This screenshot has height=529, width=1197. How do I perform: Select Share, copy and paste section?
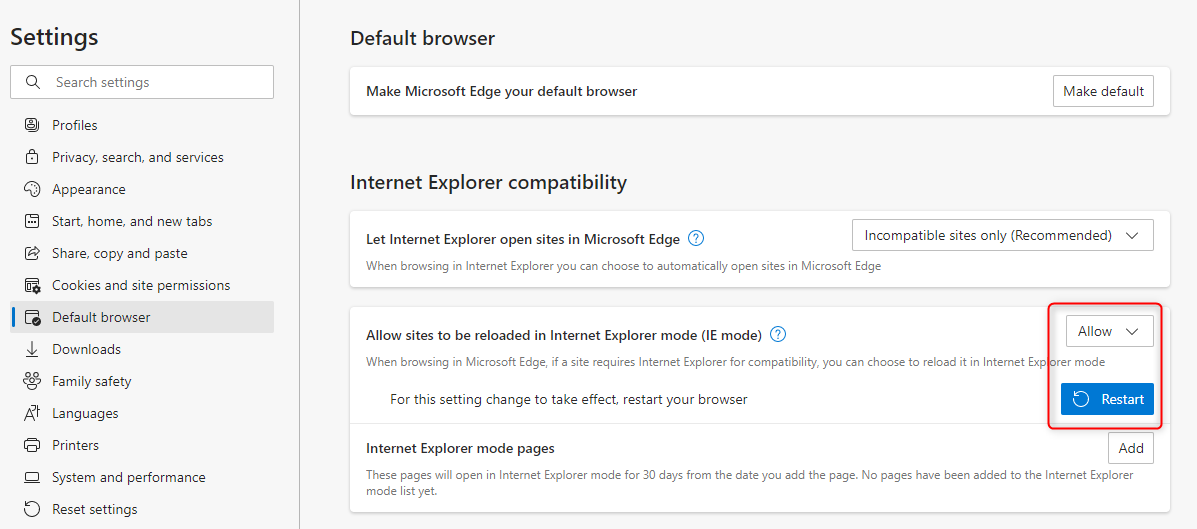coord(120,253)
